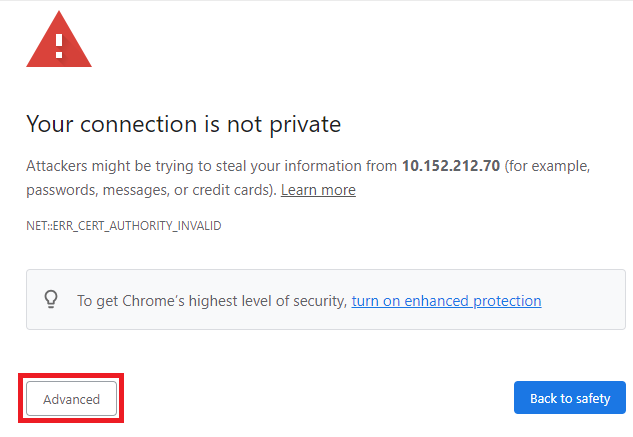Click the Your connection is not private heading
Screen dimensions: 633x437
[184, 124]
